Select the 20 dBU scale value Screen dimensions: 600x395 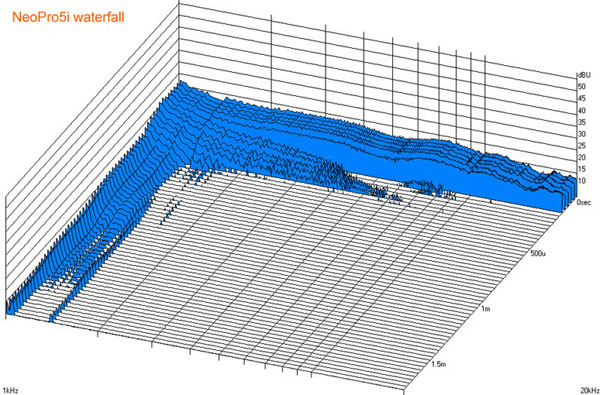[x=582, y=157]
